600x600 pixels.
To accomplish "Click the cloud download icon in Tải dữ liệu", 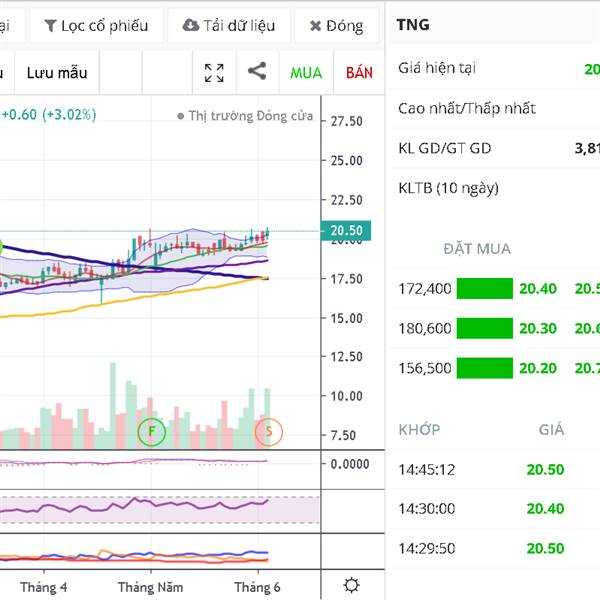I will (x=190, y=25).
